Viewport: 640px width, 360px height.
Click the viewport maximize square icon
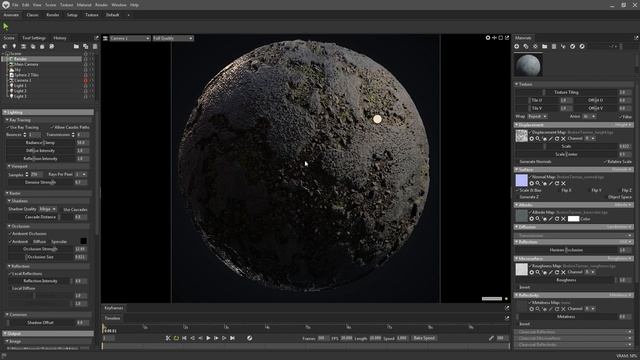[501, 38]
